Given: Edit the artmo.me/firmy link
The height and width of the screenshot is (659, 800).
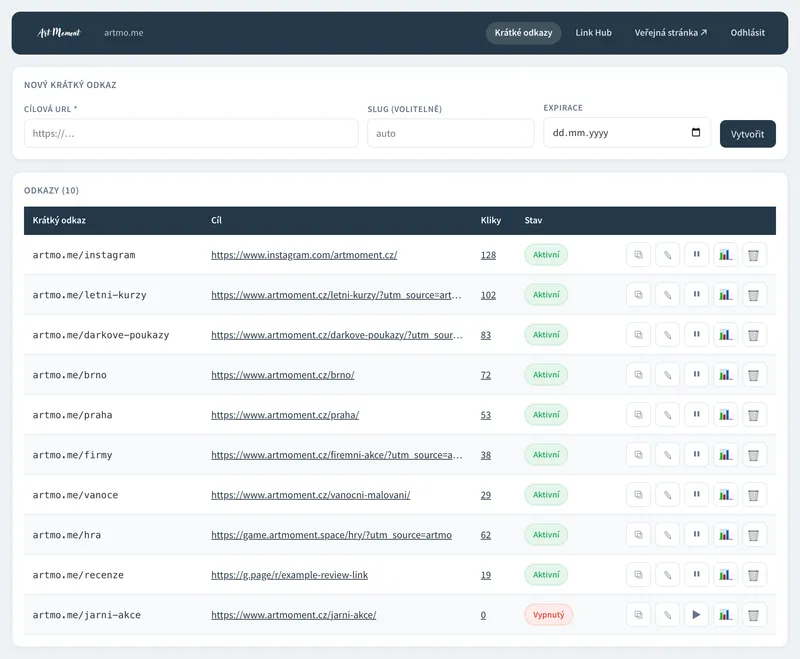Looking at the screenshot, I should click(667, 455).
